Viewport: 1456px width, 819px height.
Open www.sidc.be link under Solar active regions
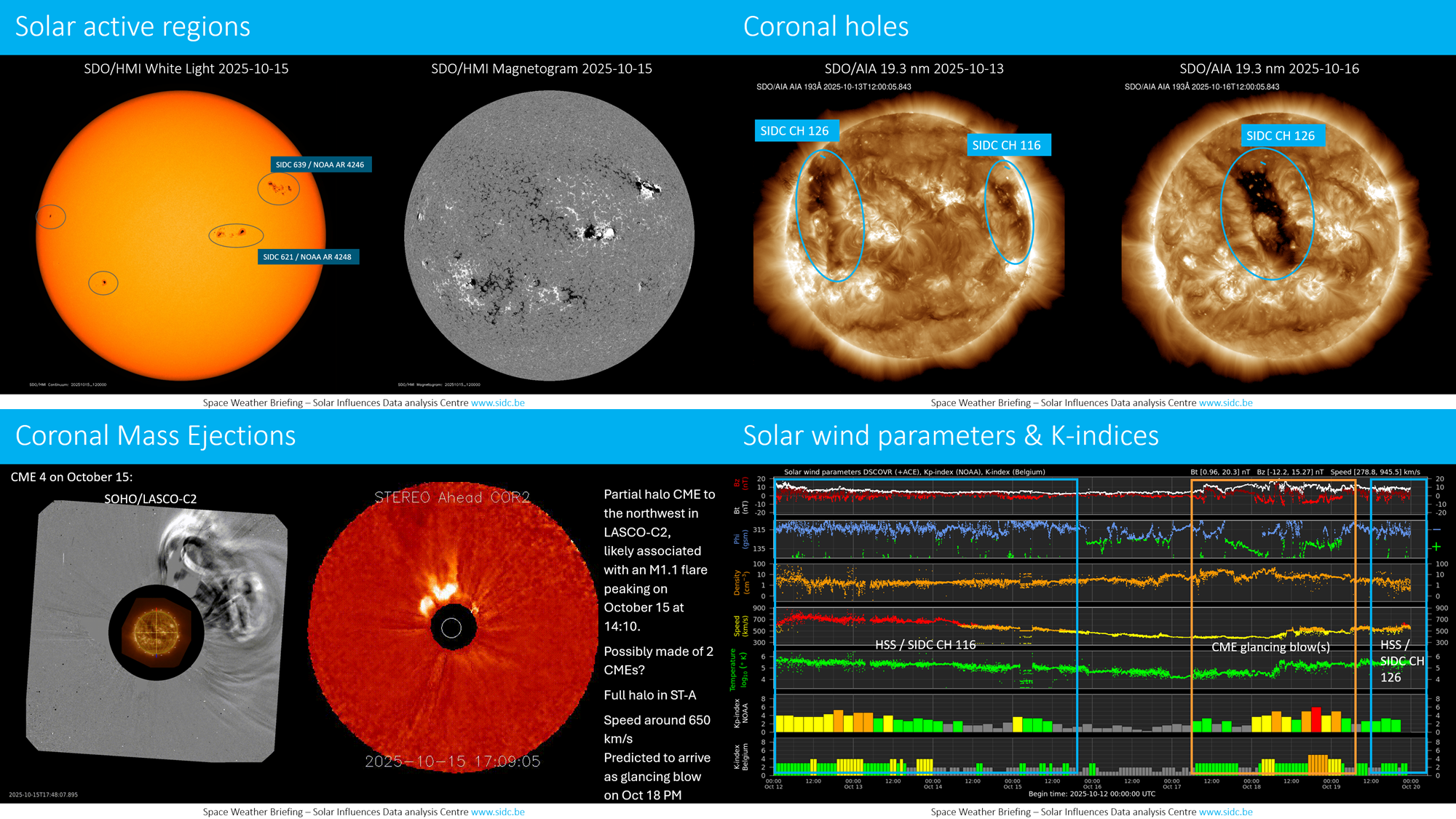tap(497, 403)
